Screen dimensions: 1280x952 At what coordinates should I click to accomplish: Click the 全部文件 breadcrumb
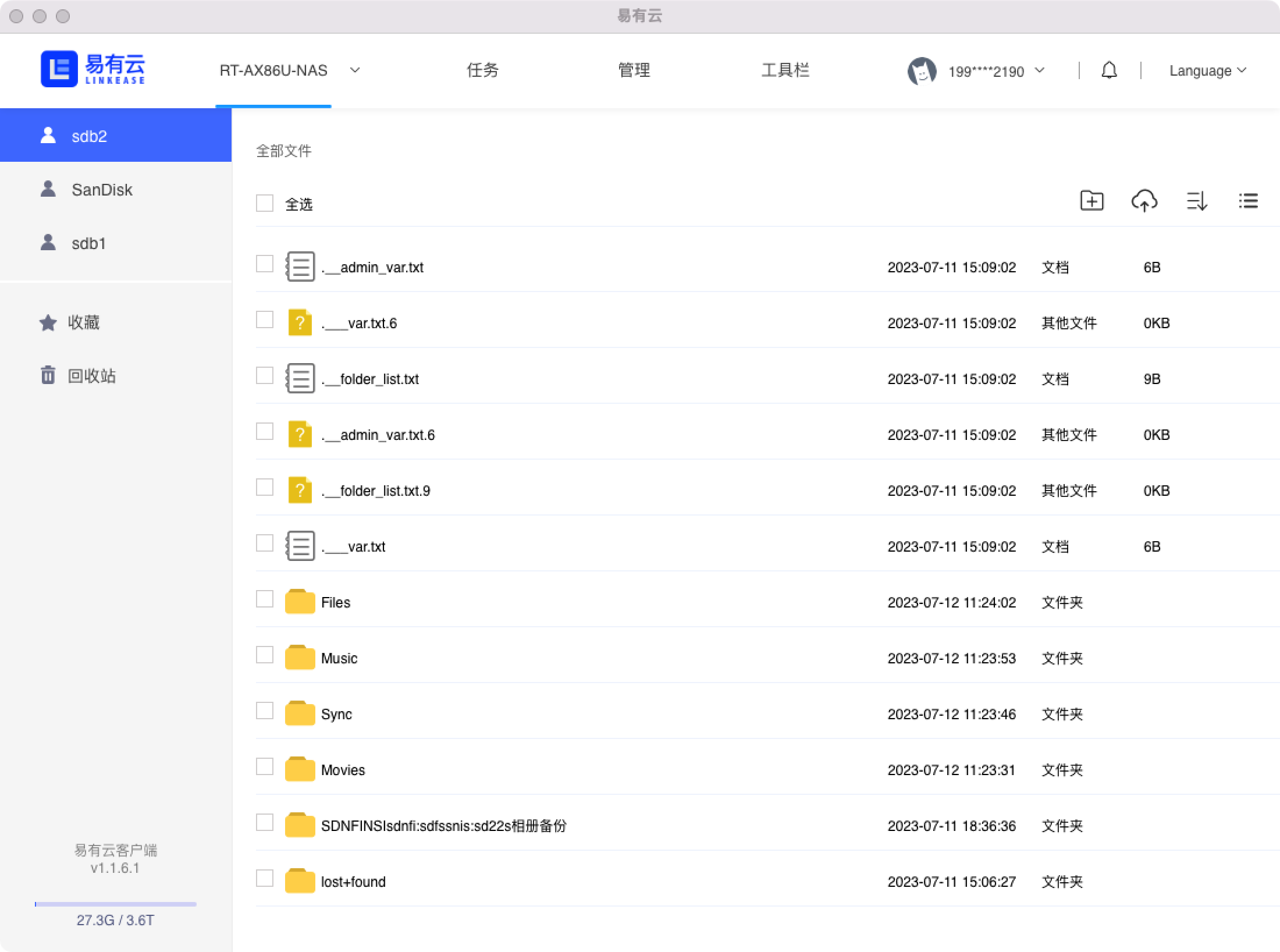coord(284,151)
